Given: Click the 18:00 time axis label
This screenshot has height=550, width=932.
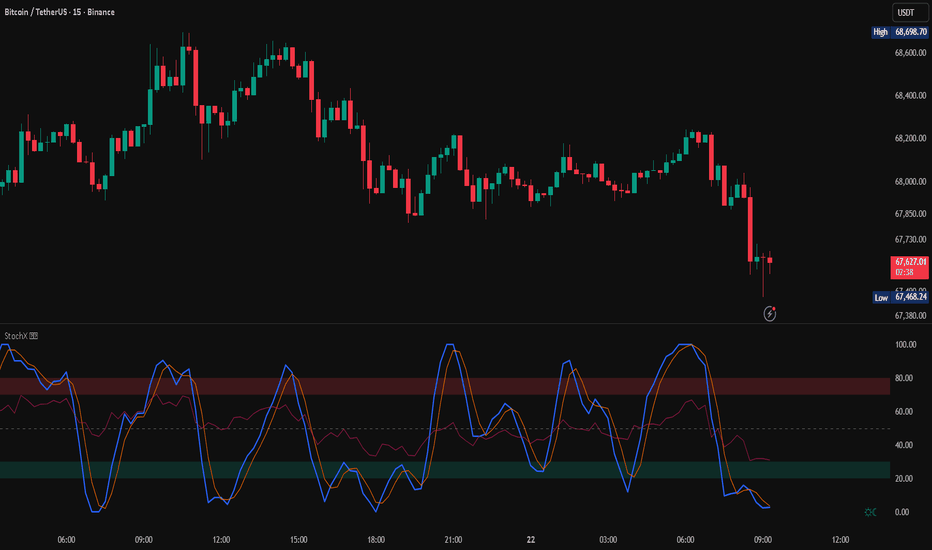Looking at the screenshot, I should tap(376, 540).
